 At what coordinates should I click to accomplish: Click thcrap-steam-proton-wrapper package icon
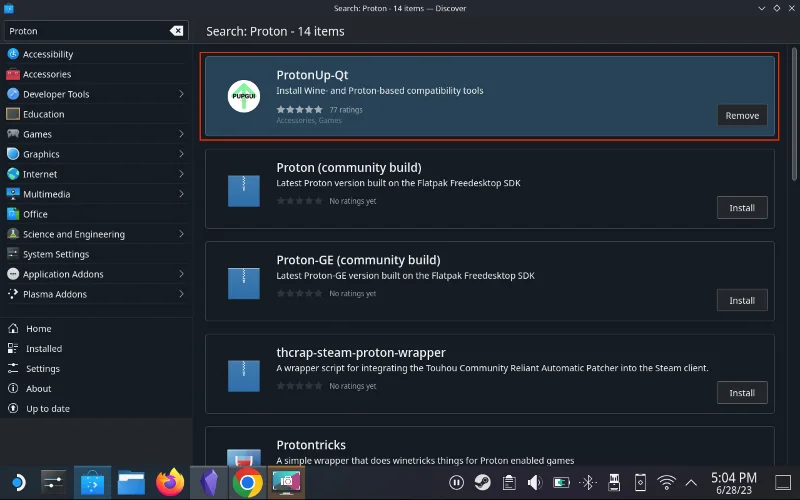click(x=244, y=376)
